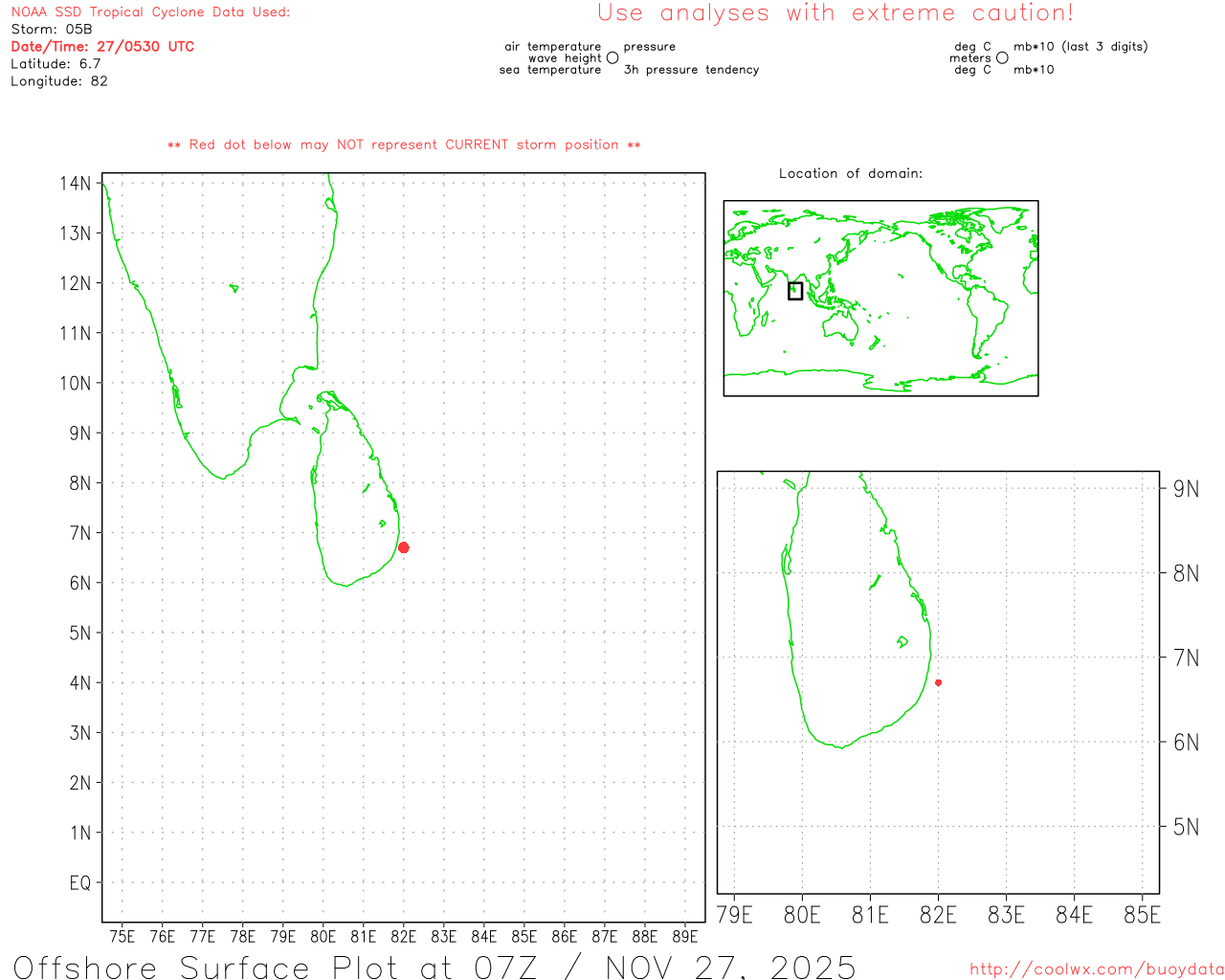Click the 85E longitude label under the inset map

click(x=1142, y=915)
